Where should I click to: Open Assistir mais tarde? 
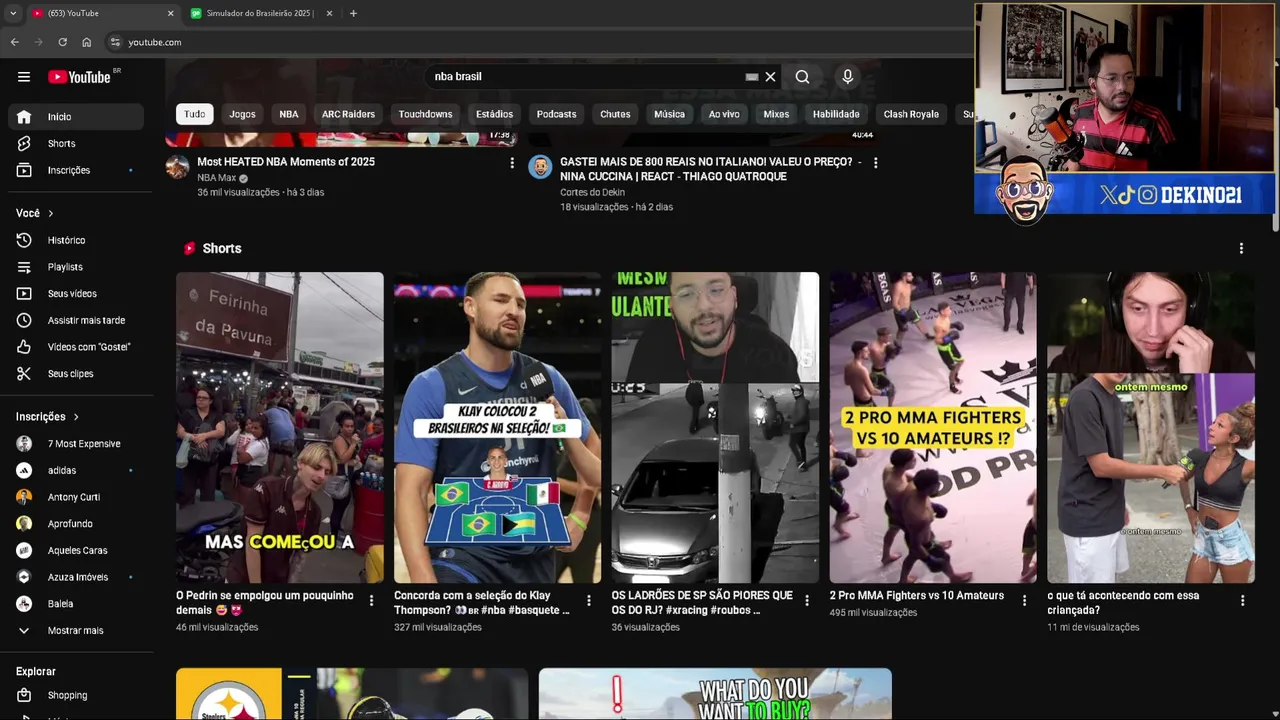[x=76, y=320]
